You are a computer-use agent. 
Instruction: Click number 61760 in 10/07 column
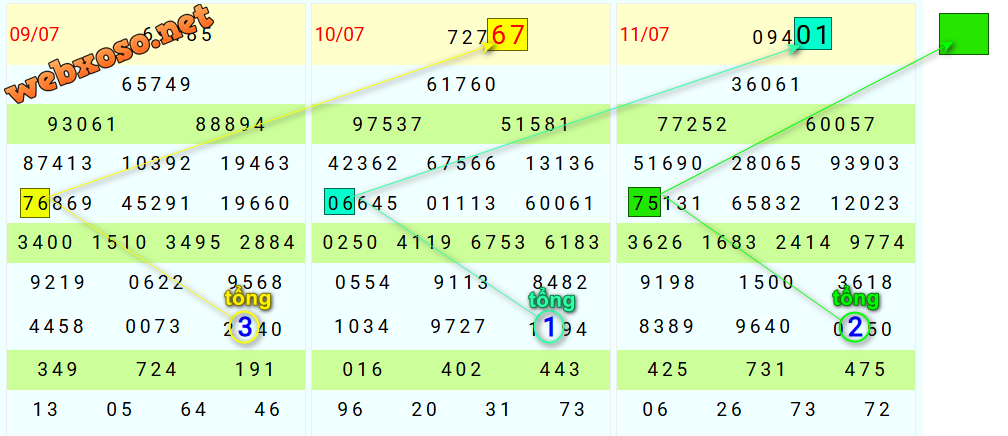[x=462, y=84]
